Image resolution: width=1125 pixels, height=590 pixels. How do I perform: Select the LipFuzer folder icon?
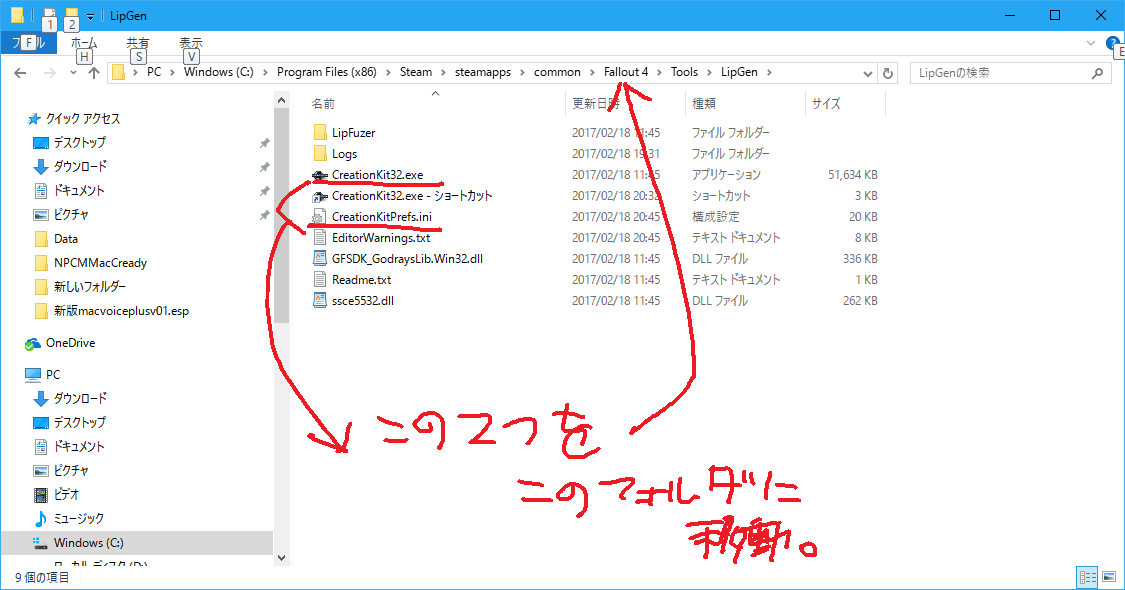pyautogui.click(x=320, y=133)
